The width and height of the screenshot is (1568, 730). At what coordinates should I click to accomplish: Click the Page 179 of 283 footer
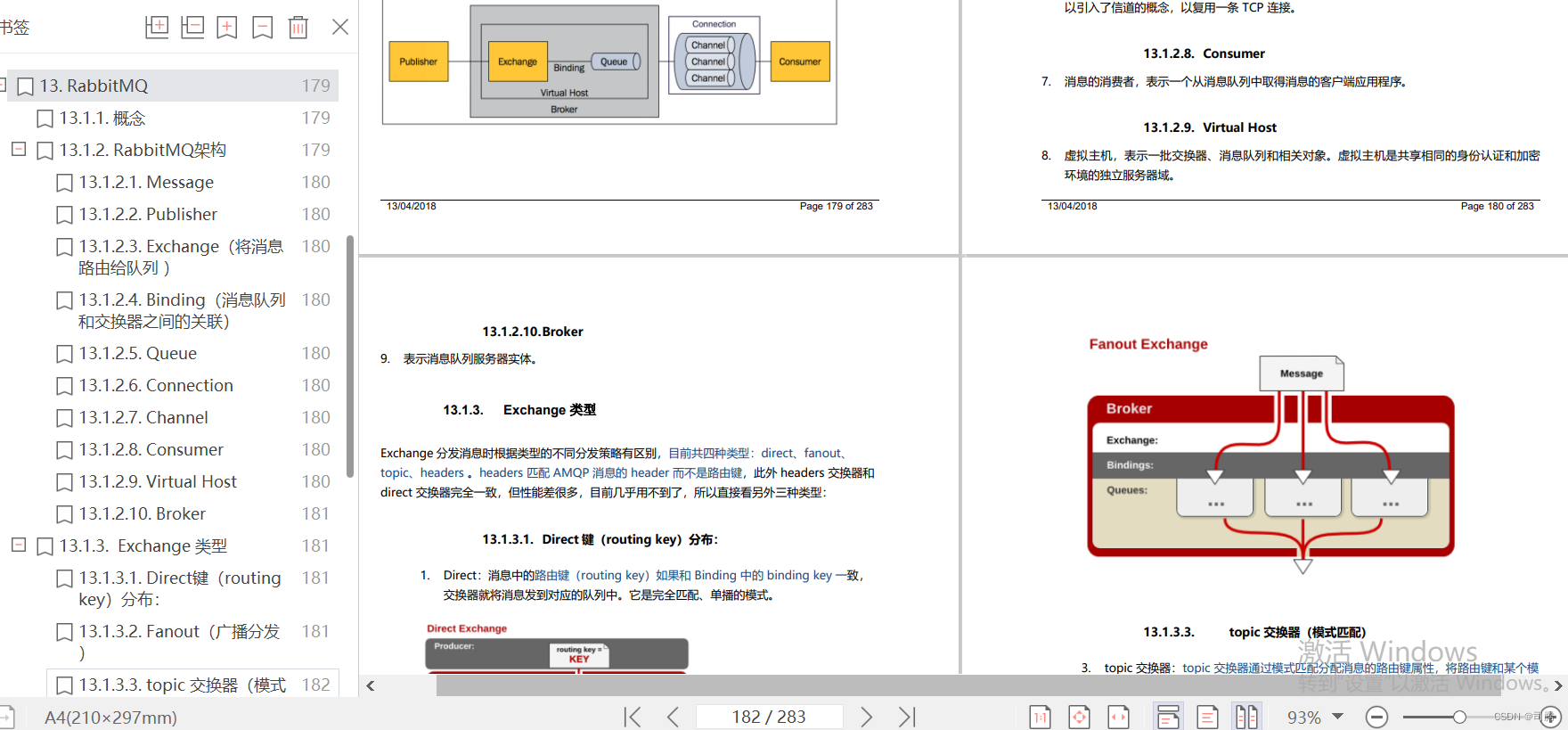(837, 206)
